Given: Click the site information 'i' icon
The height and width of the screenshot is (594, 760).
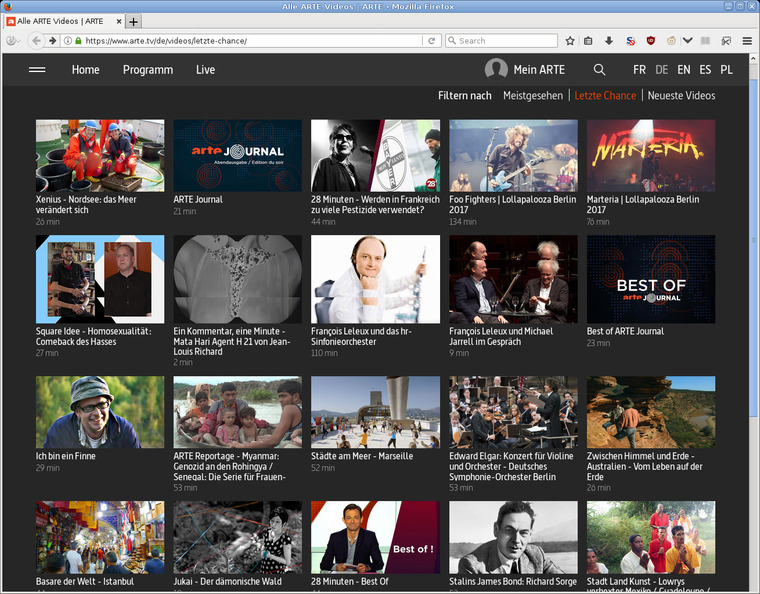Looking at the screenshot, I should click(x=68, y=41).
